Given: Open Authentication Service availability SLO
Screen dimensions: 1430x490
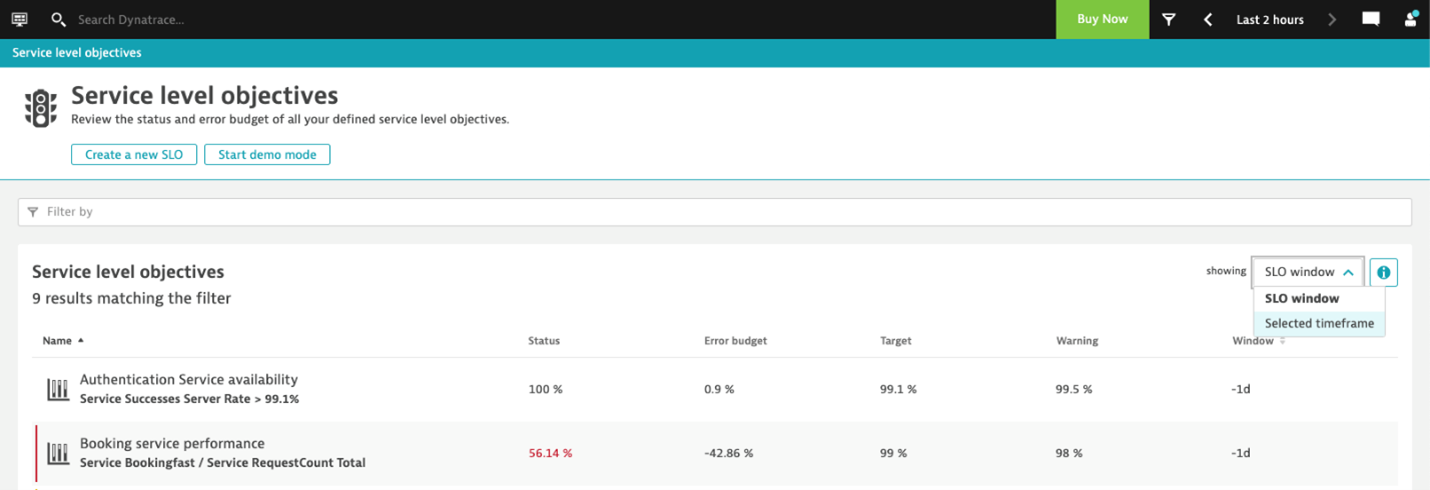Looking at the screenshot, I should coord(189,380).
